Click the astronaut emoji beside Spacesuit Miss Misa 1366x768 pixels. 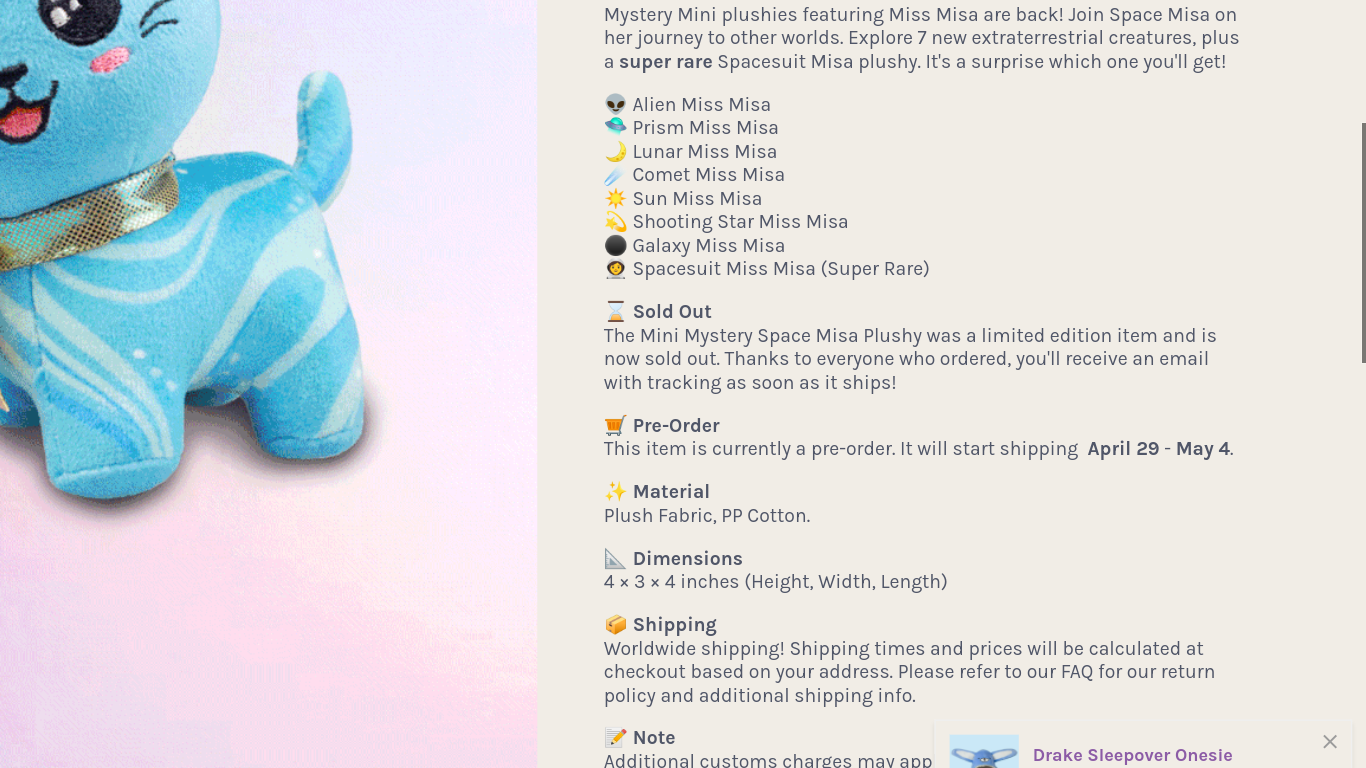(x=615, y=268)
